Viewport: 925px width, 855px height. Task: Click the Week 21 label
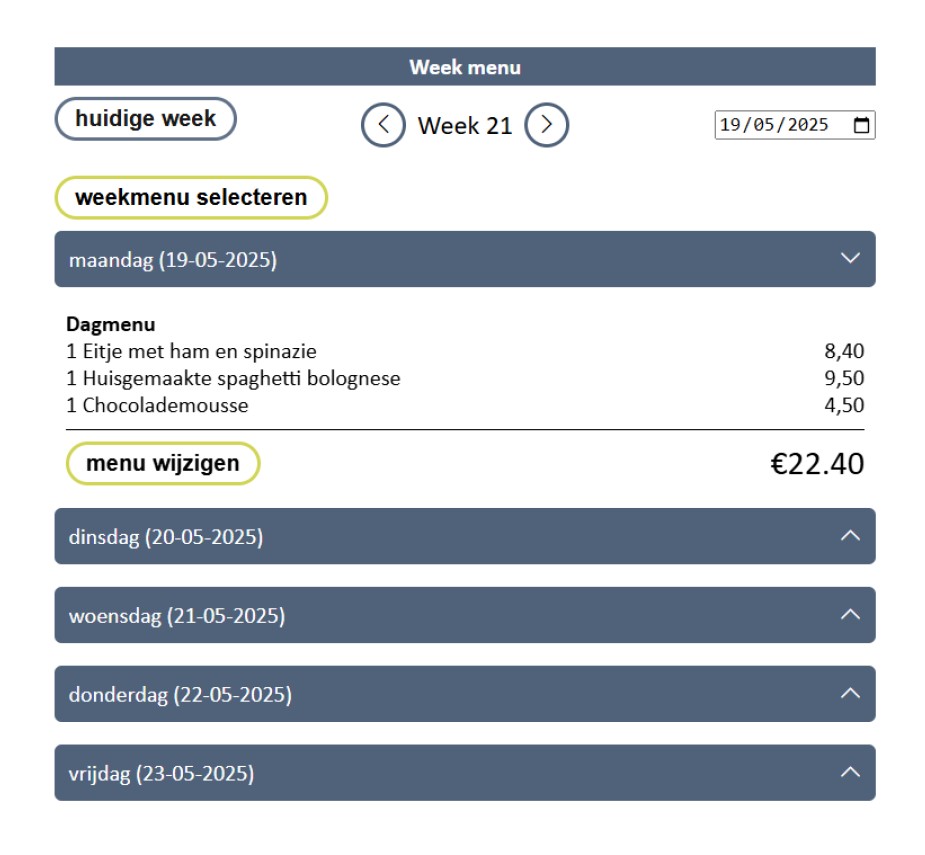pos(465,126)
